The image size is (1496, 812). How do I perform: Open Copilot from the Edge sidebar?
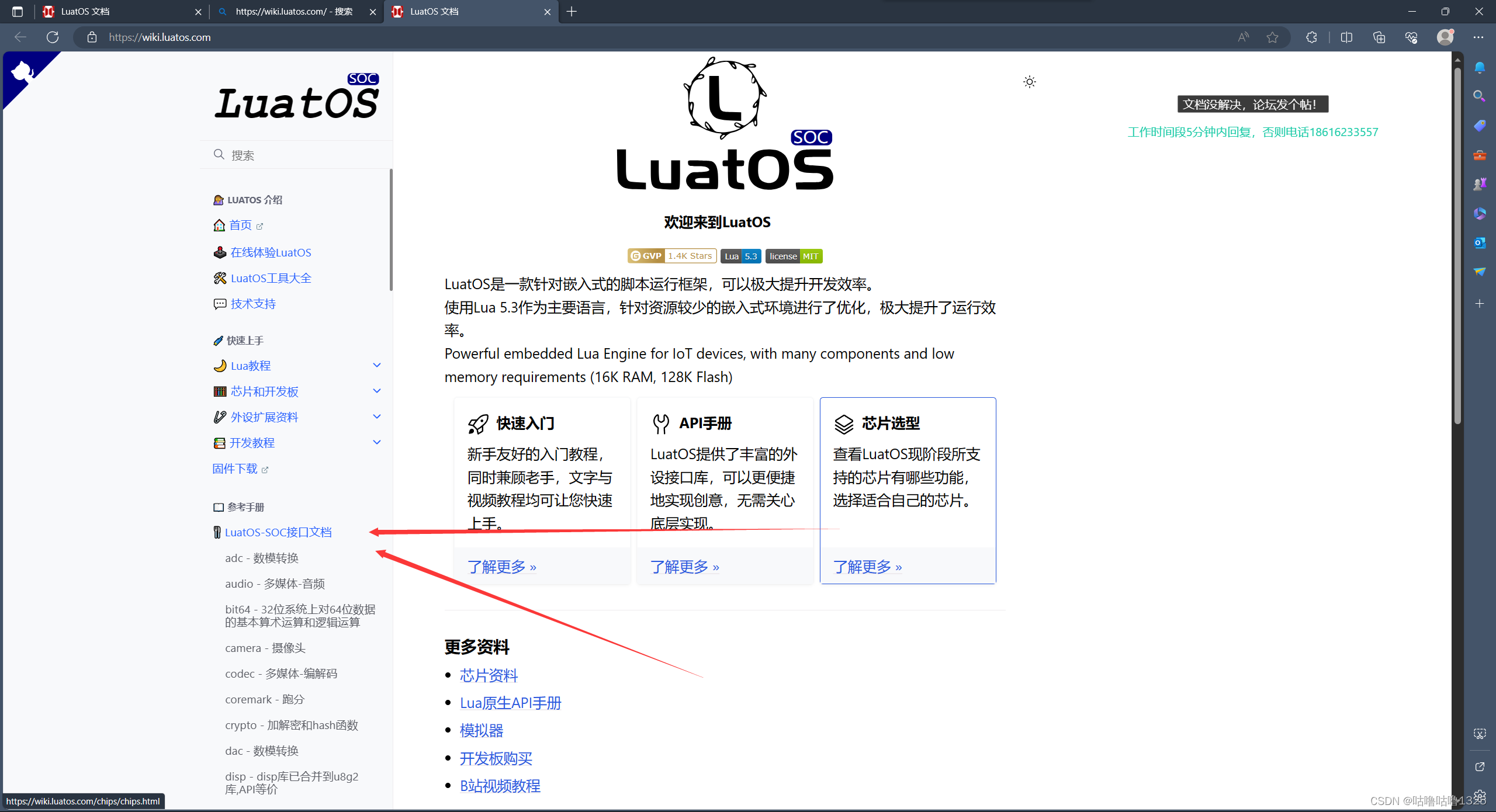[1480, 67]
